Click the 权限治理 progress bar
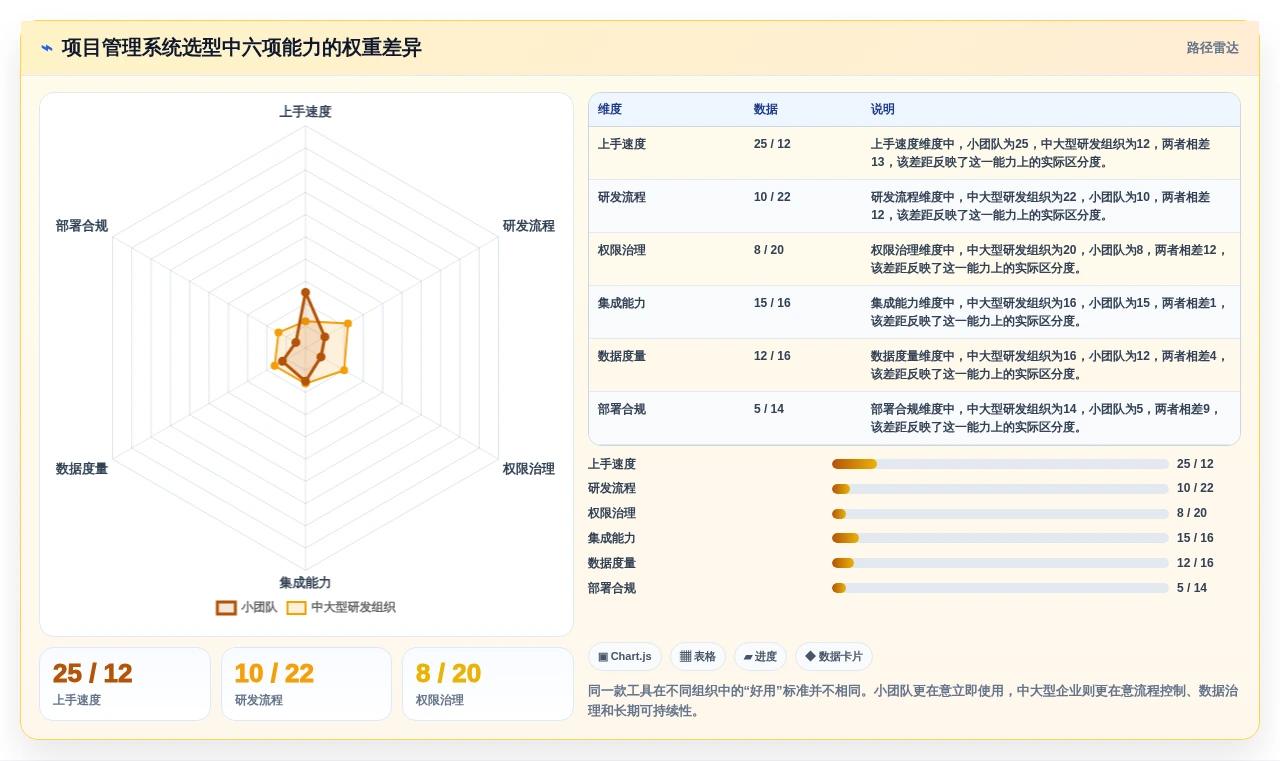The width and height of the screenshot is (1280, 761). coord(1000,514)
